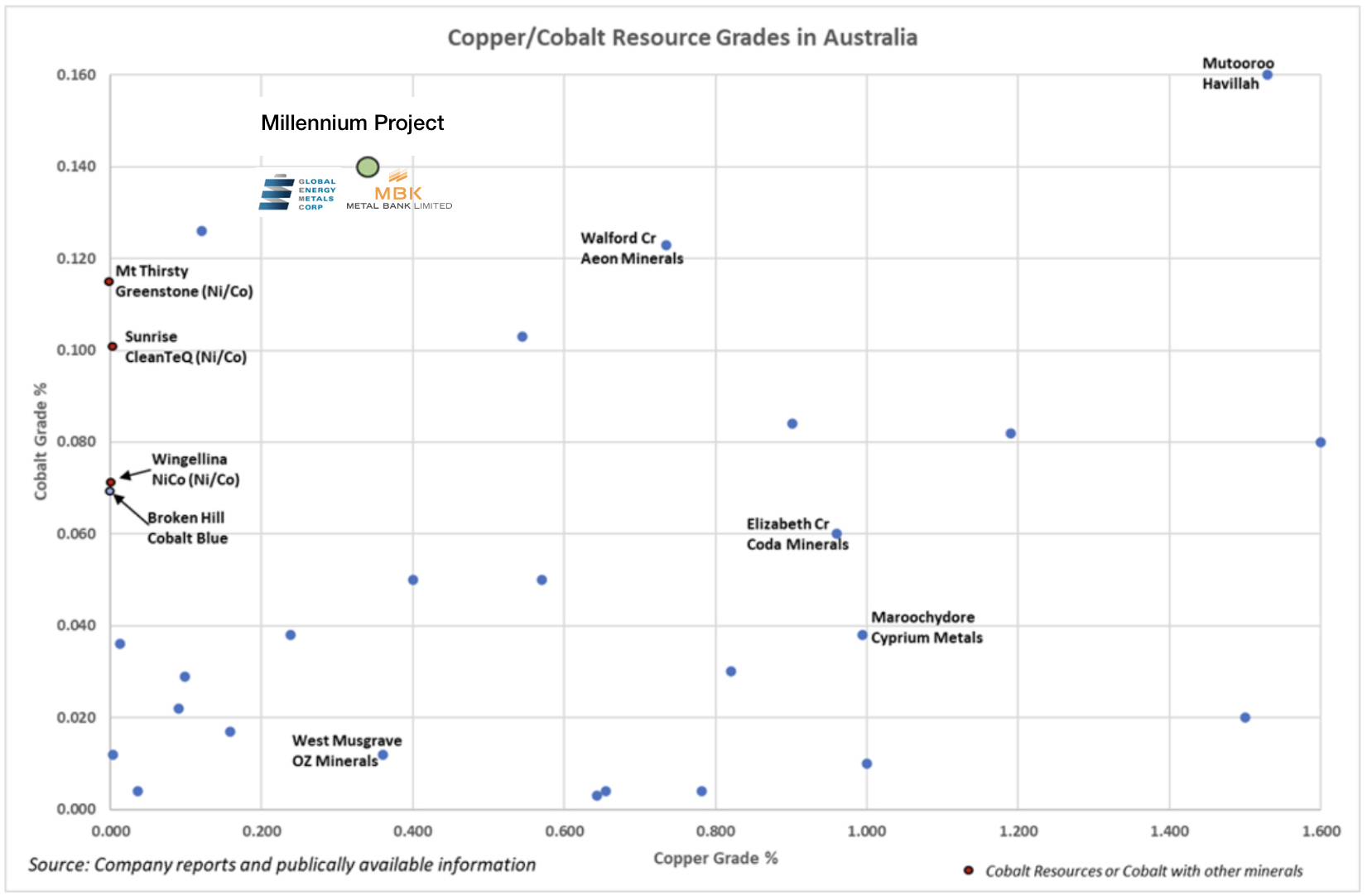
Task: Click the 0.800 x-axis tick label
Action: point(715,831)
